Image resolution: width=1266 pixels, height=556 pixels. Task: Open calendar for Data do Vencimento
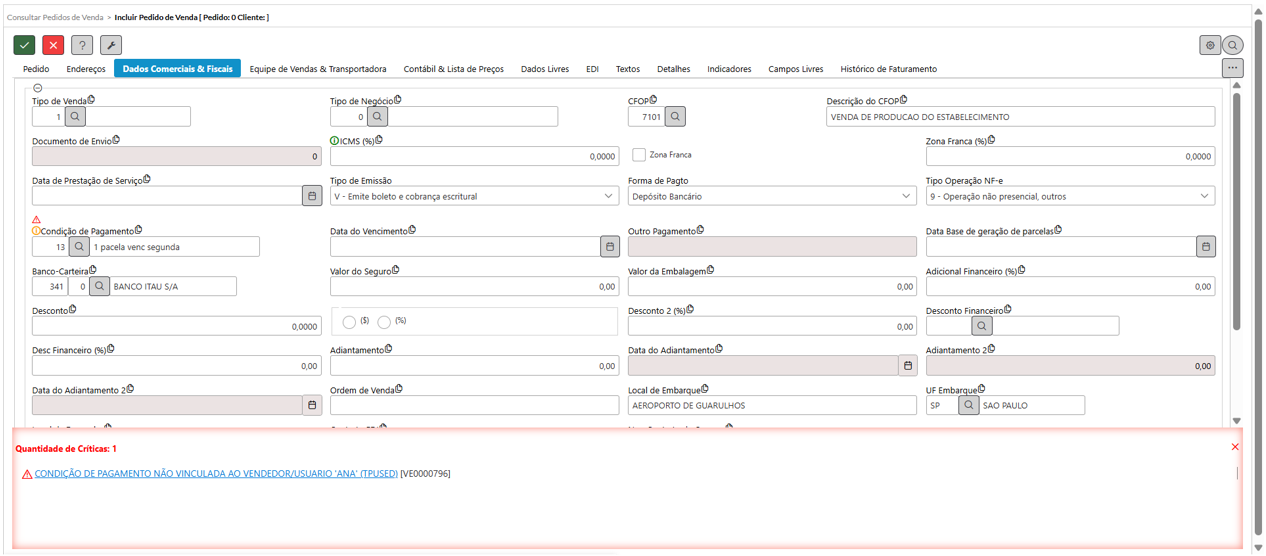(609, 246)
